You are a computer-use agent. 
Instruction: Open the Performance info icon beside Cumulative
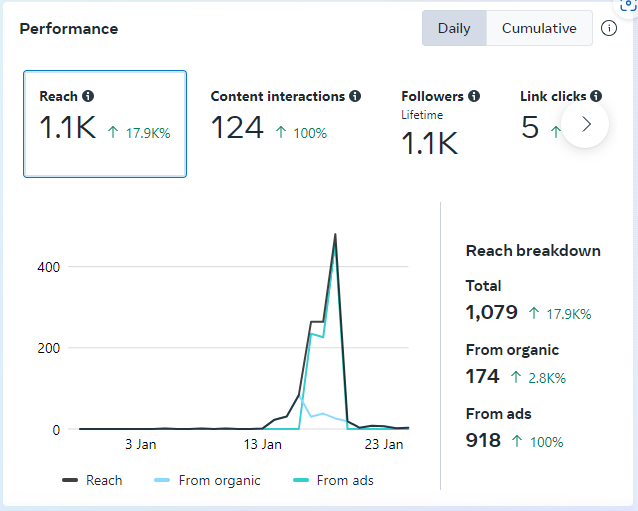[609, 28]
